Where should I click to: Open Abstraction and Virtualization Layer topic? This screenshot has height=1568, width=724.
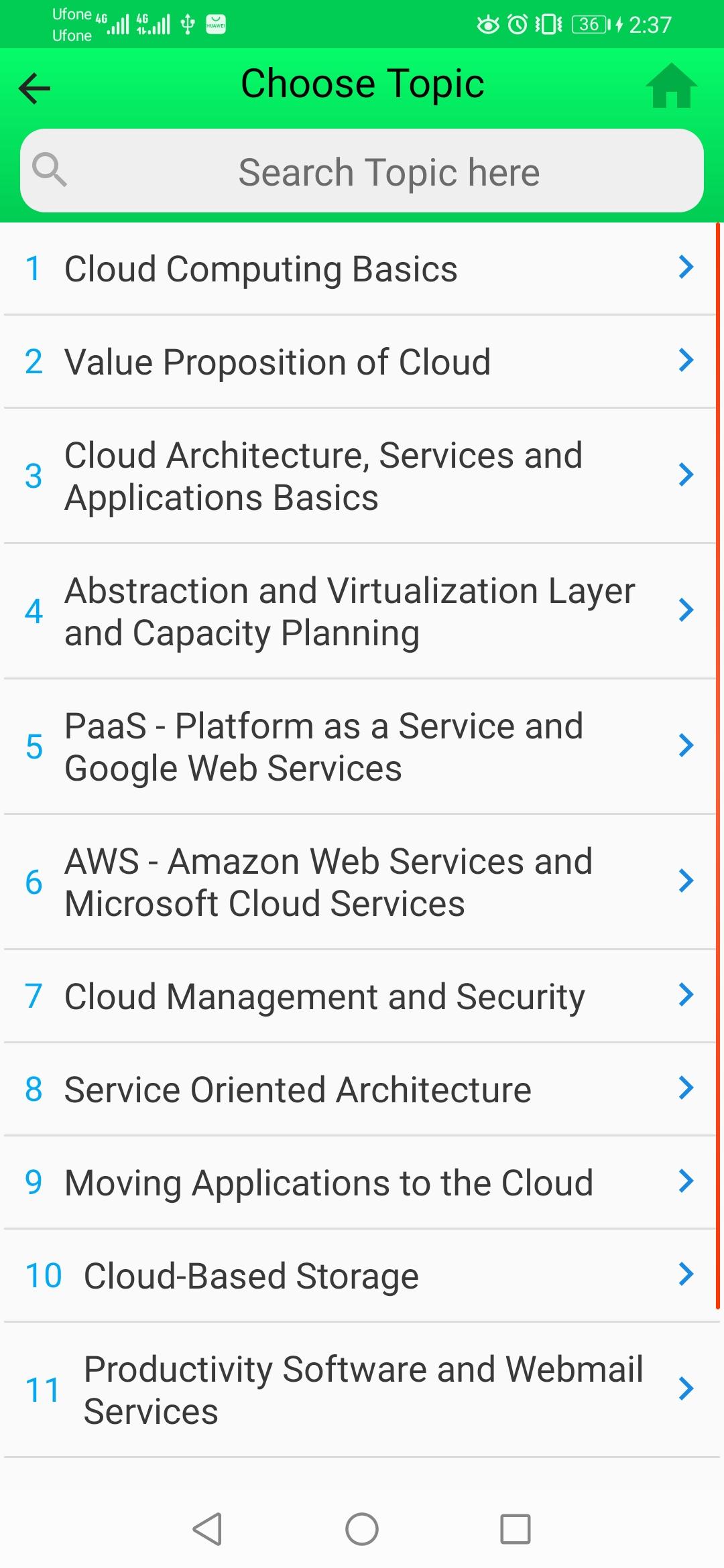pyautogui.click(x=360, y=611)
